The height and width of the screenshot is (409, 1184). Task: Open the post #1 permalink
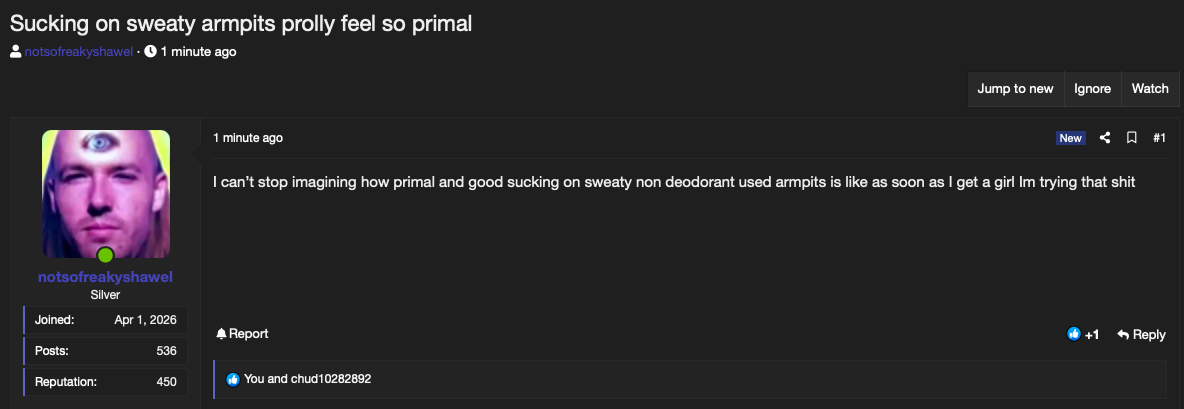tap(1159, 137)
